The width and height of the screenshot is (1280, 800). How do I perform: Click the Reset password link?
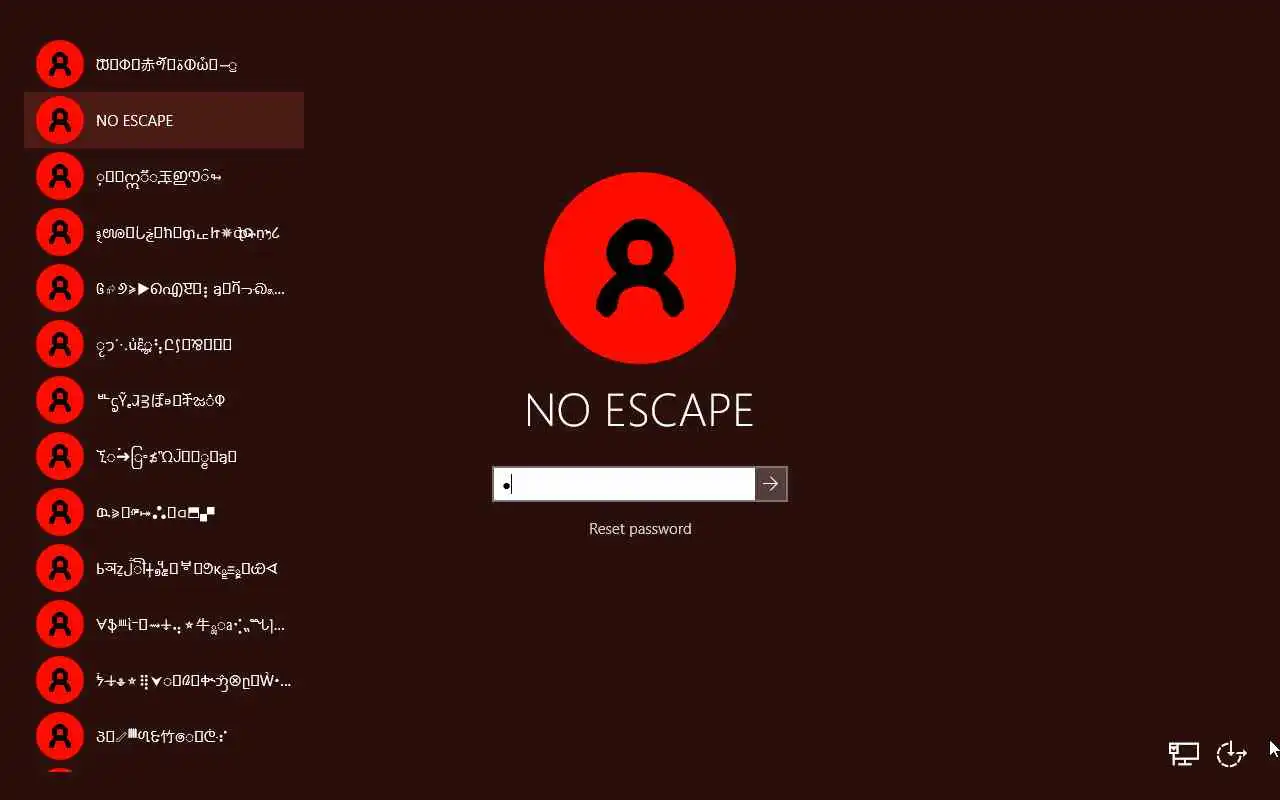click(x=640, y=529)
